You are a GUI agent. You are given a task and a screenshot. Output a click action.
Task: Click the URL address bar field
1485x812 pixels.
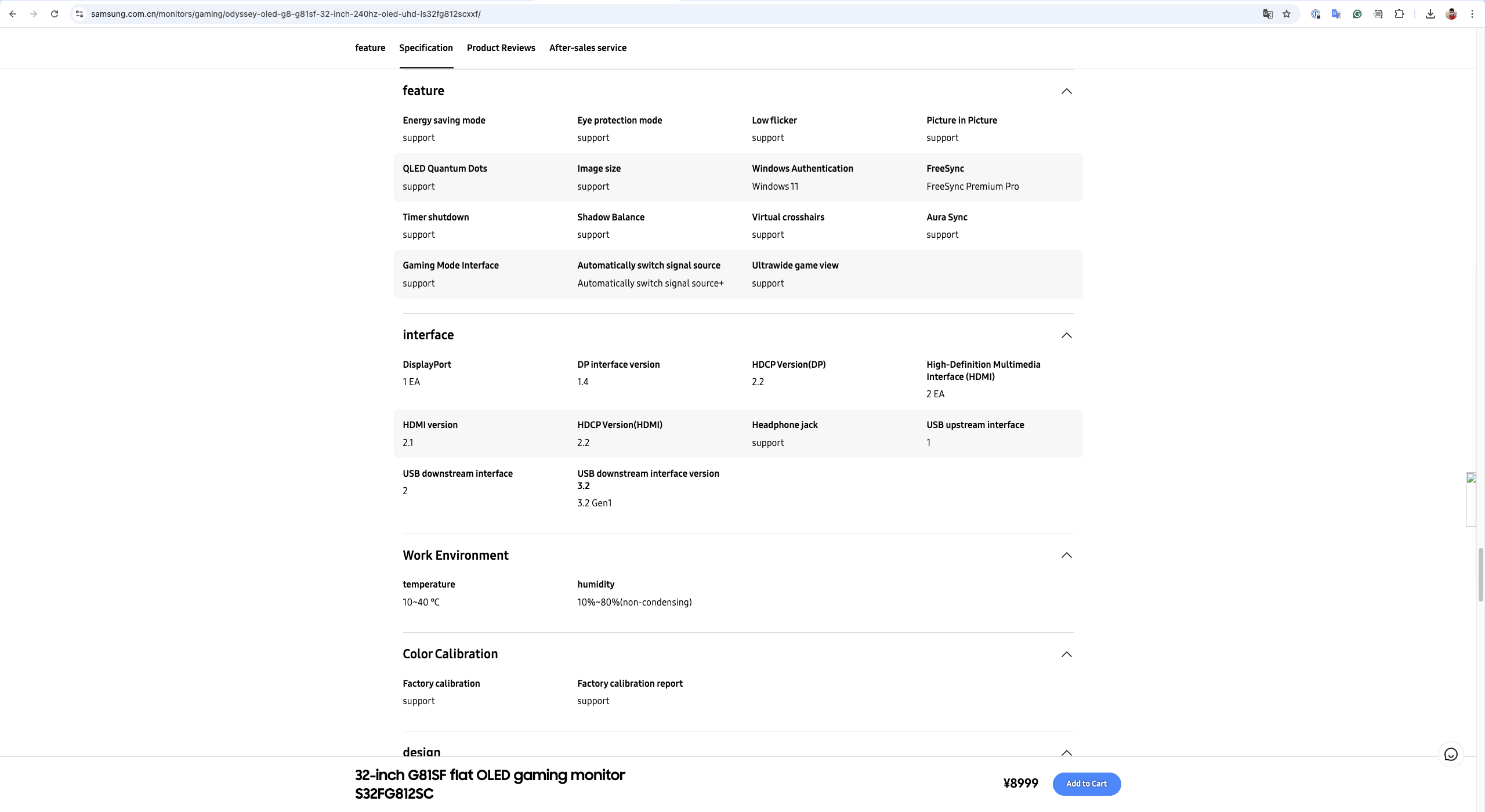coord(638,14)
